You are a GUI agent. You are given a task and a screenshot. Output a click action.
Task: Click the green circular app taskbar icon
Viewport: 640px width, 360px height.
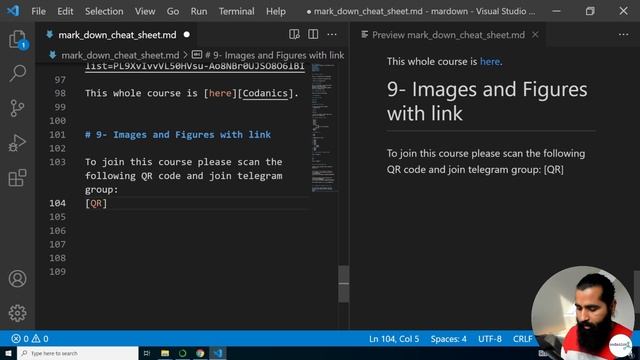[182, 353]
